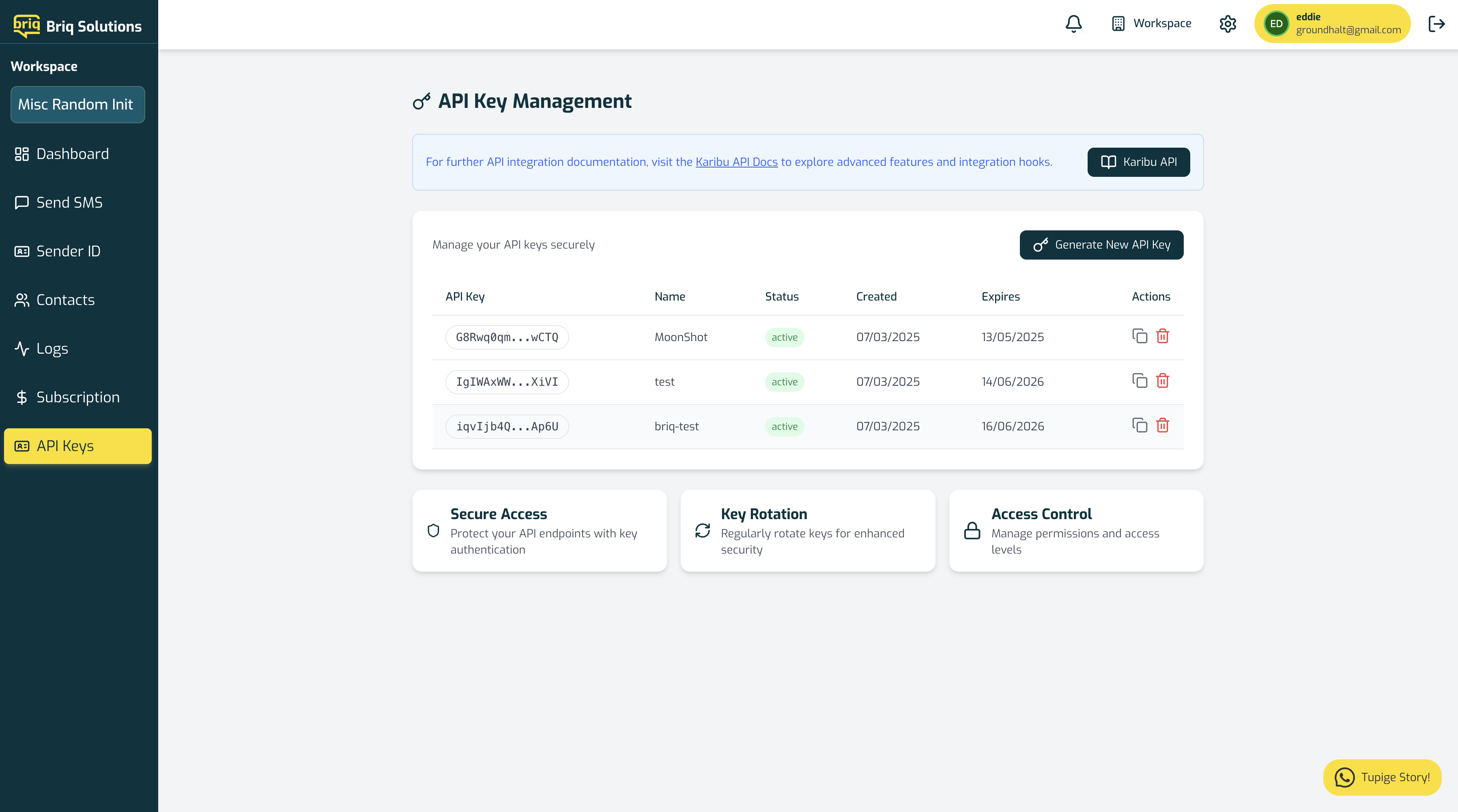
Task: Copy the briq-test API key
Action: [1140, 425]
